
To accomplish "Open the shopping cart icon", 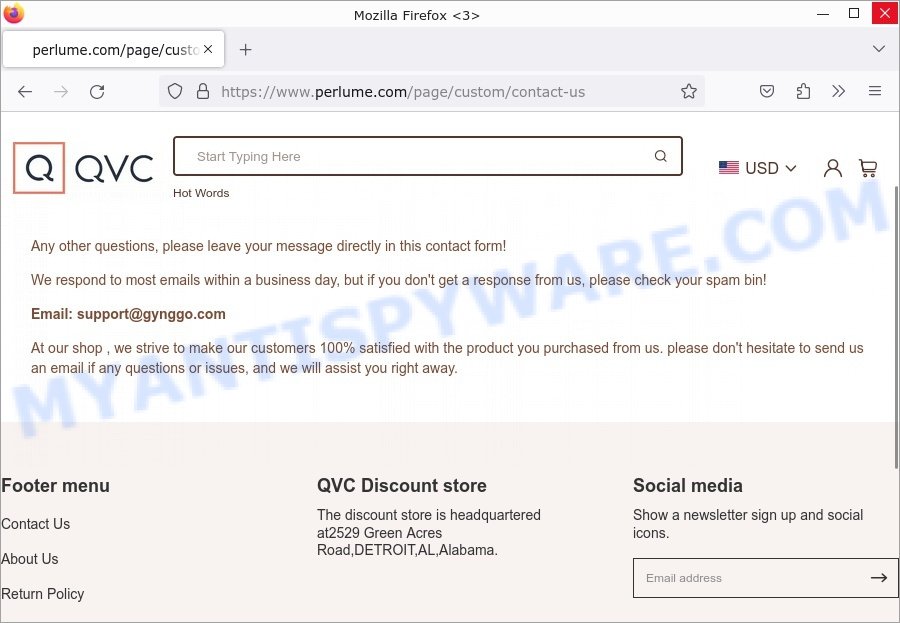I will tap(868, 168).
